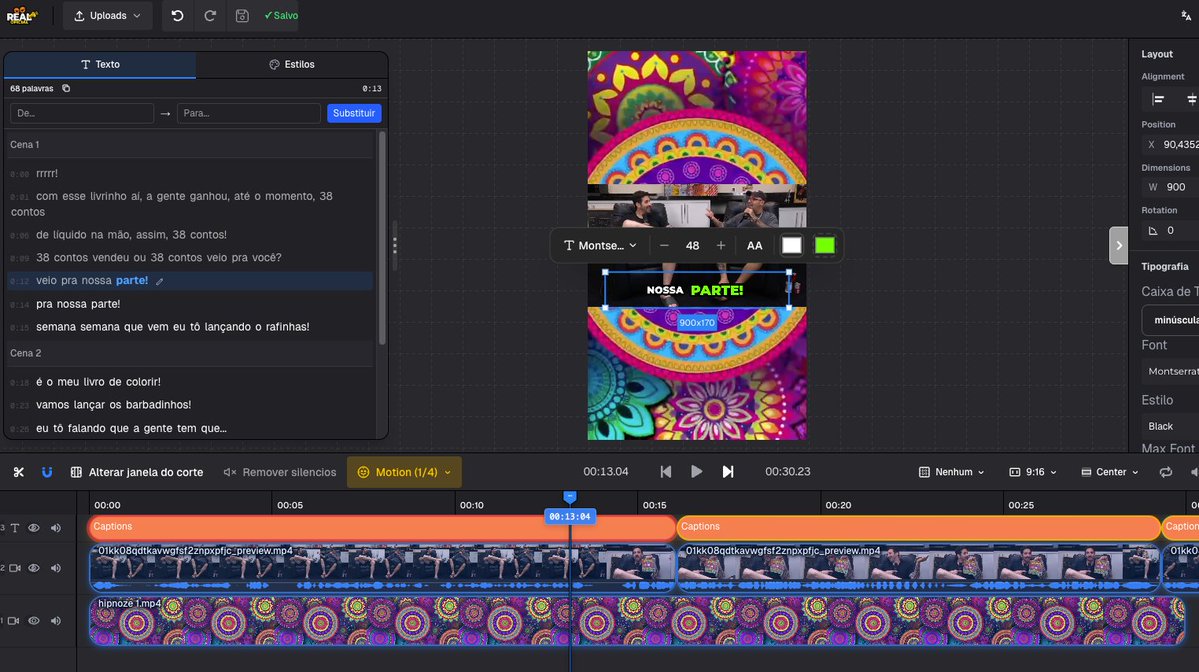Increase font size with plus icon
The width and height of the screenshot is (1199, 672).
click(x=720, y=245)
